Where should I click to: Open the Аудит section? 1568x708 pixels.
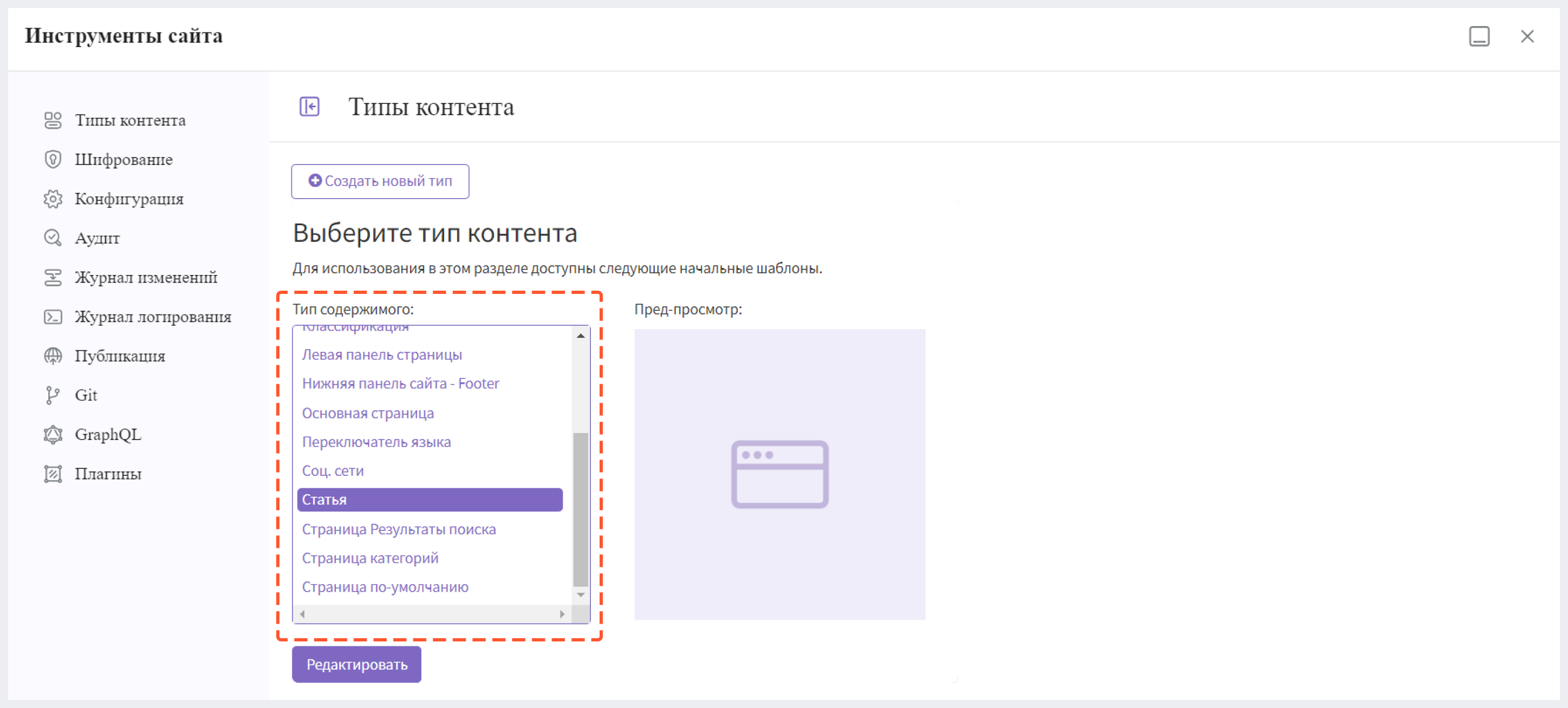pos(97,238)
